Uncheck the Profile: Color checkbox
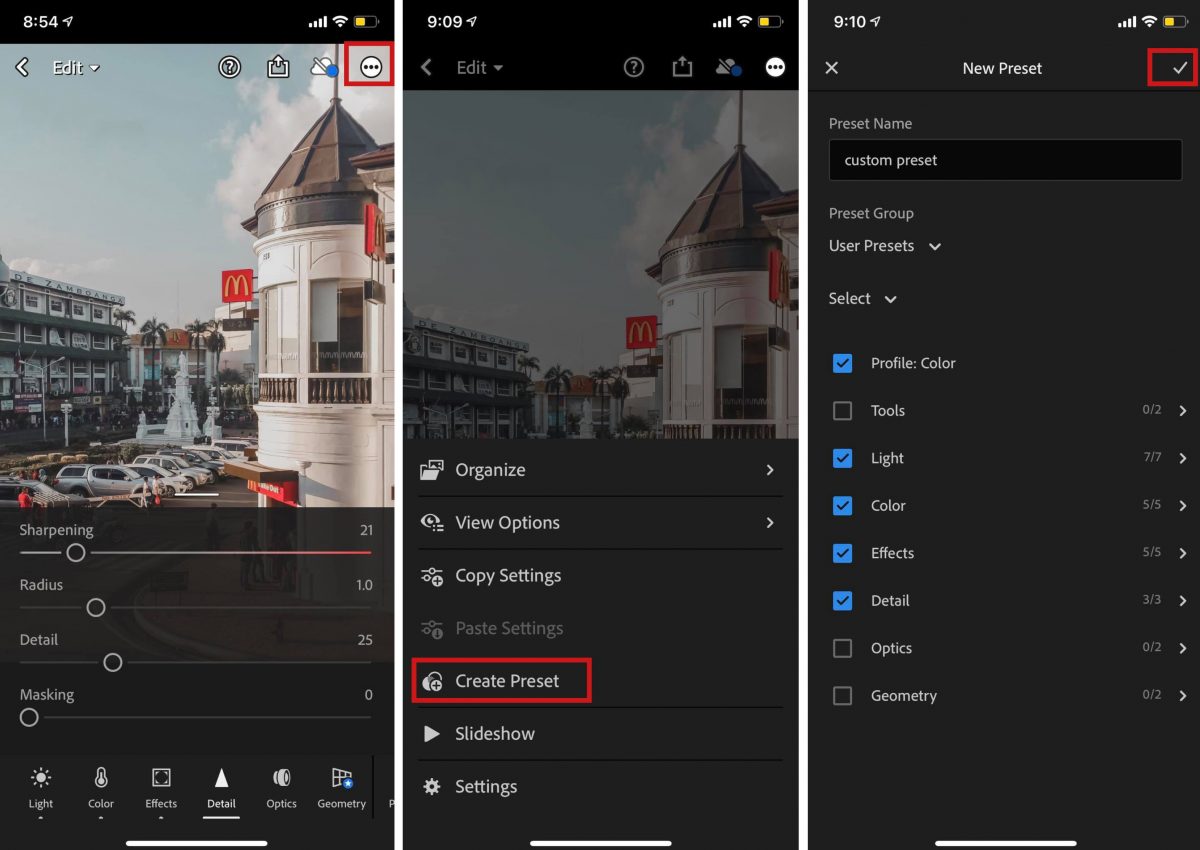1200x850 pixels. pos(843,363)
